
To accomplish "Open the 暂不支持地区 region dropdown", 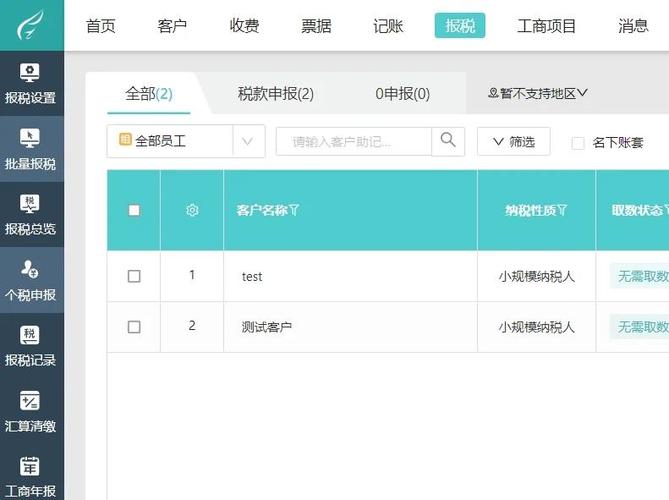I will coord(538,93).
